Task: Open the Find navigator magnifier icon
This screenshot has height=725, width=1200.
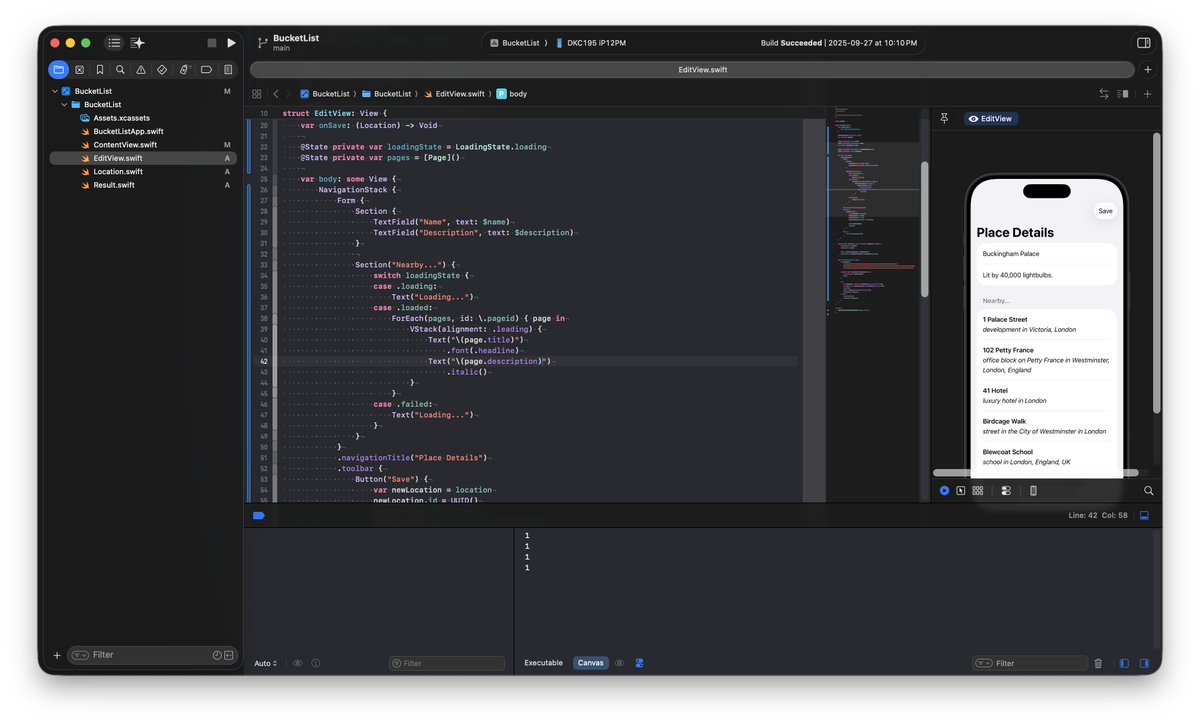Action: tap(120, 70)
